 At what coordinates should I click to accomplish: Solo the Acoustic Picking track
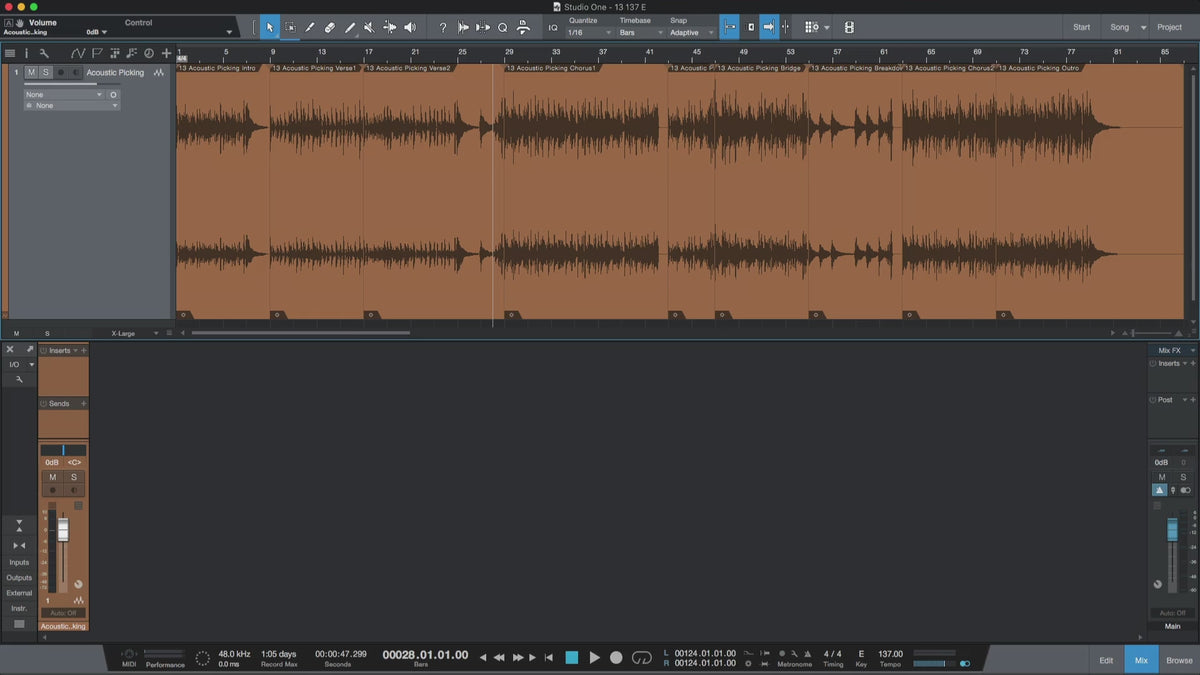[45, 72]
